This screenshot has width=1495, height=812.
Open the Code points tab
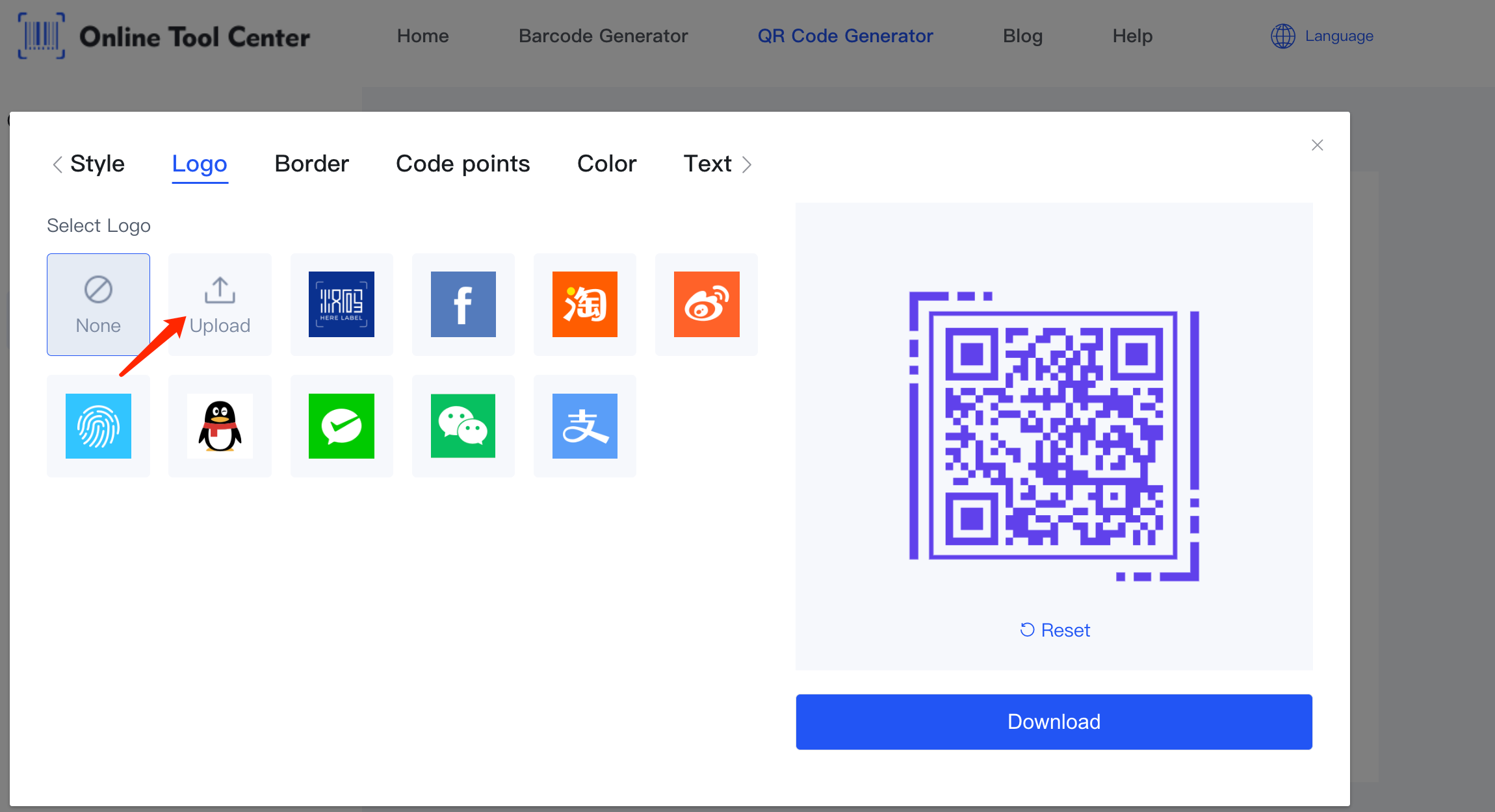point(463,163)
